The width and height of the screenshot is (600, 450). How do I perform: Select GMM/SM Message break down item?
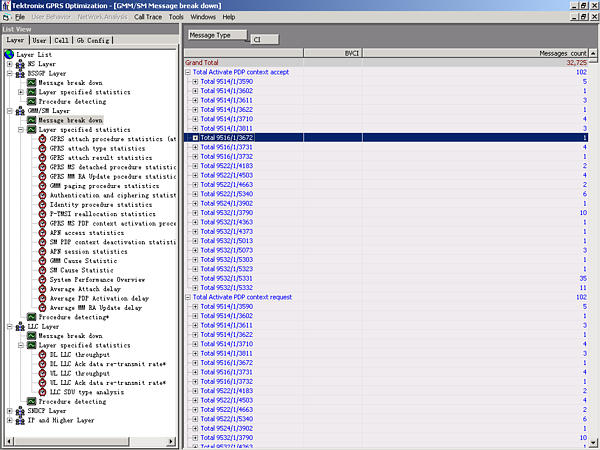coord(70,120)
